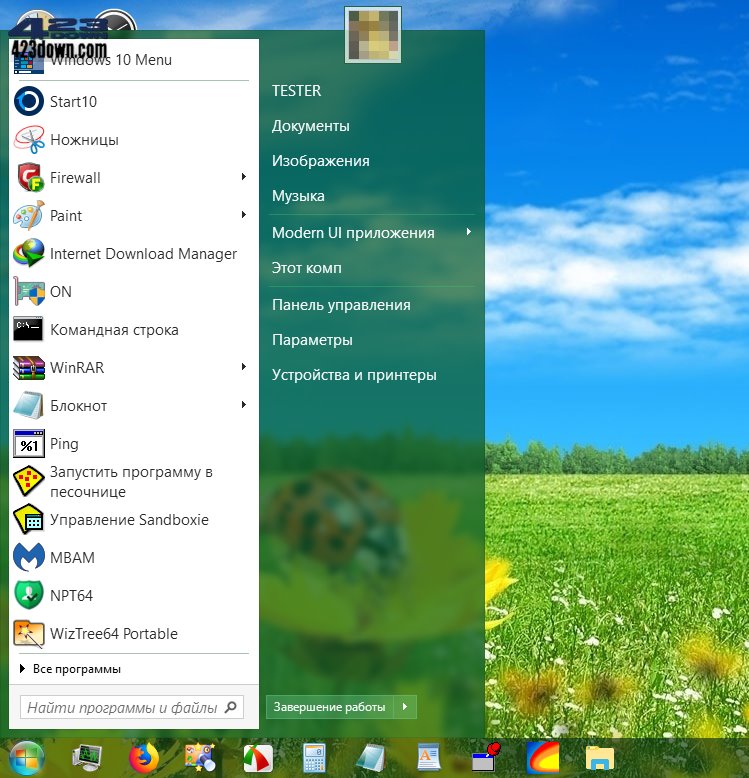Launch WizTree64 Portable
The height and width of the screenshot is (778, 749).
(x=113, y=634)
